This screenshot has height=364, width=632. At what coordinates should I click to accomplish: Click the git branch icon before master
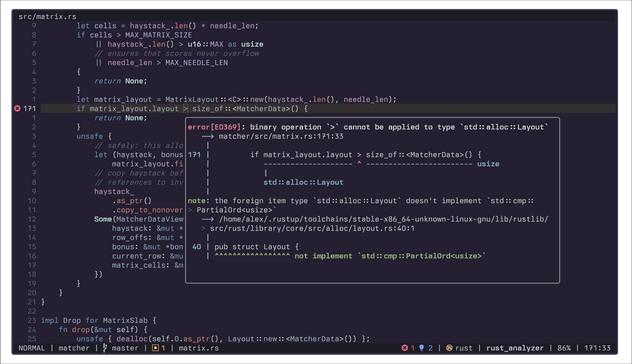105,348
